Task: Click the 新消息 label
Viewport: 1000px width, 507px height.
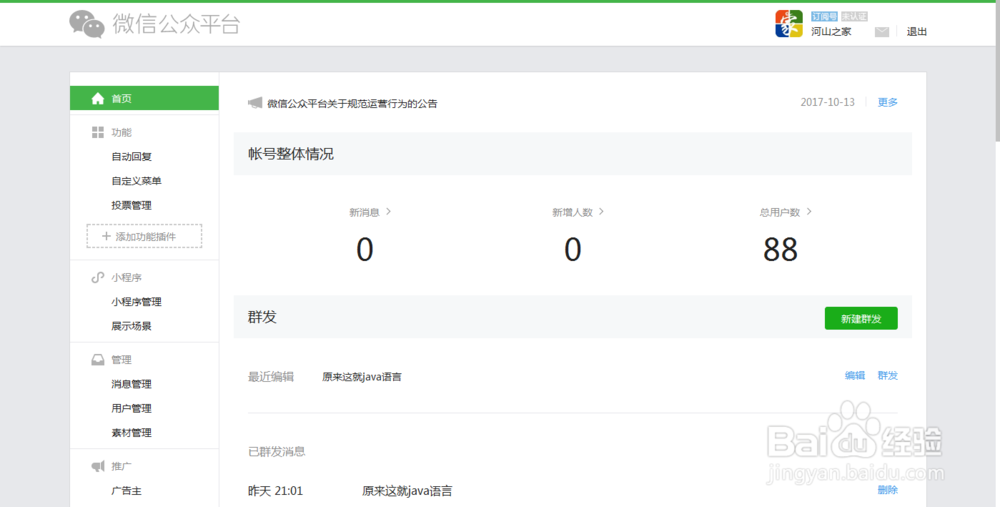Action: pos(364,212)
